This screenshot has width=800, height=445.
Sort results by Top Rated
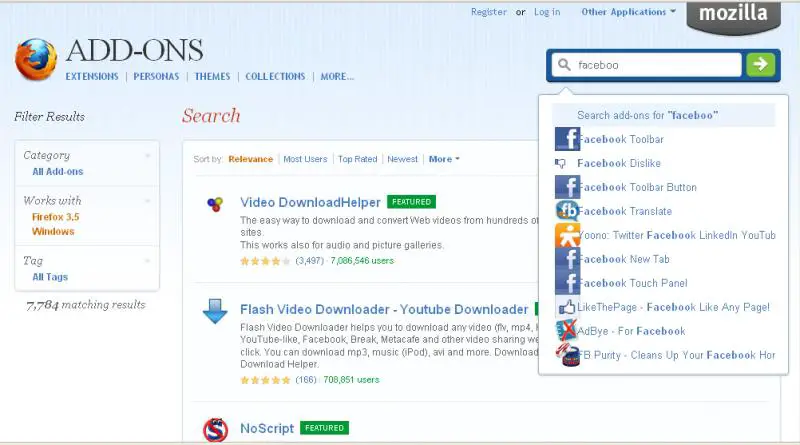tap(357, 159)
